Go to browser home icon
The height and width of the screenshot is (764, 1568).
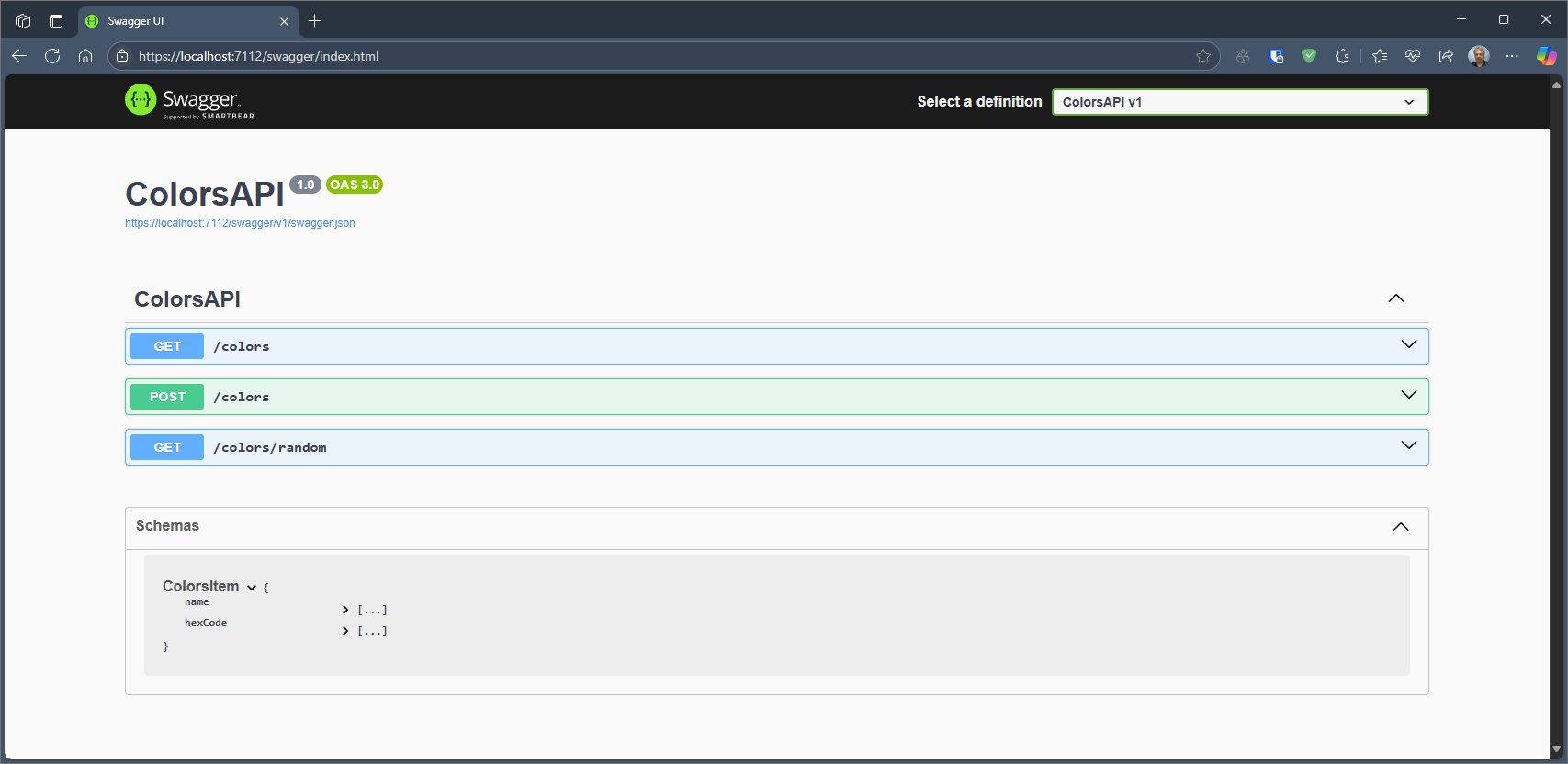(85, 56)
